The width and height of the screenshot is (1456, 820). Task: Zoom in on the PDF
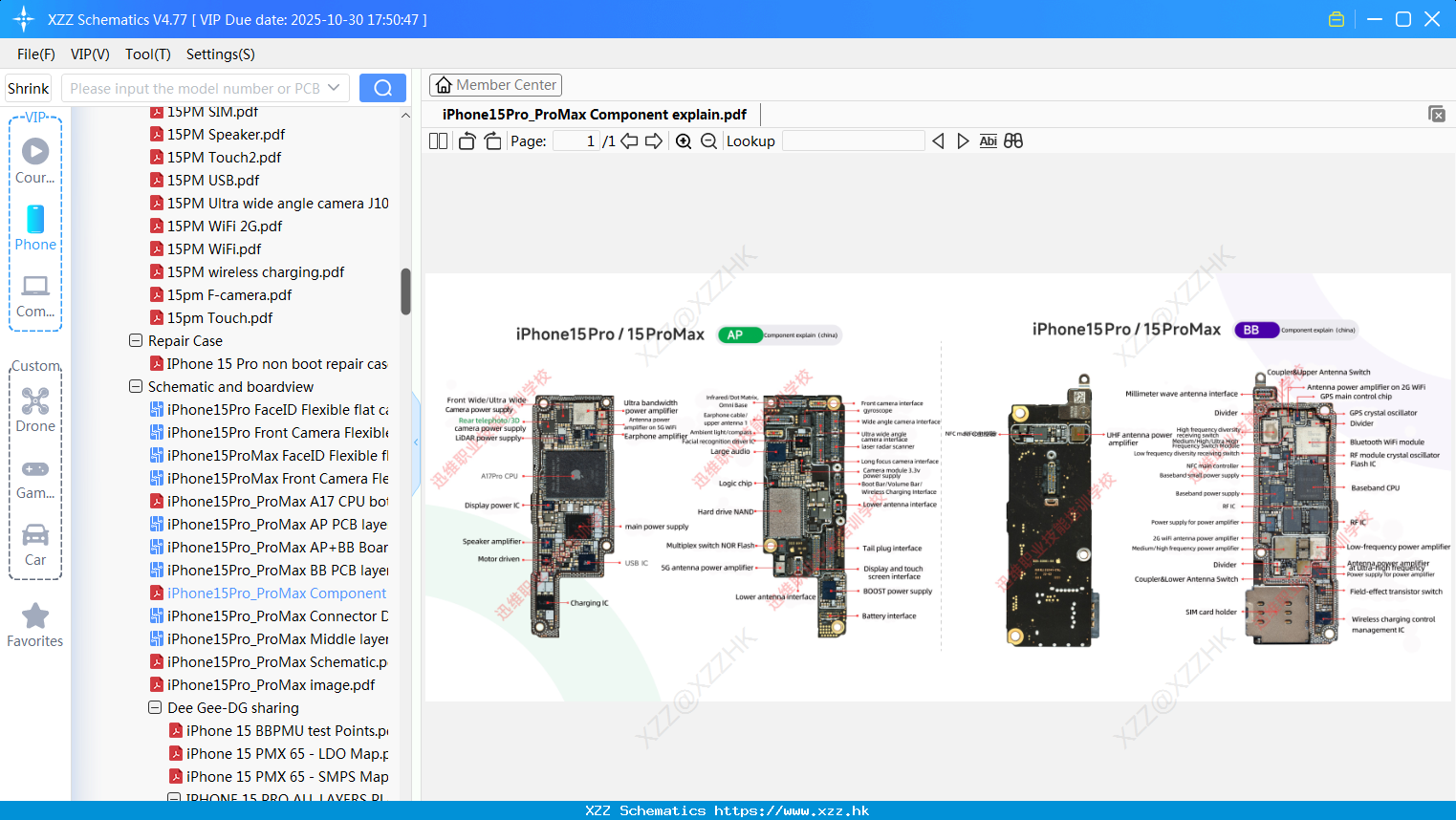point(684,141)
